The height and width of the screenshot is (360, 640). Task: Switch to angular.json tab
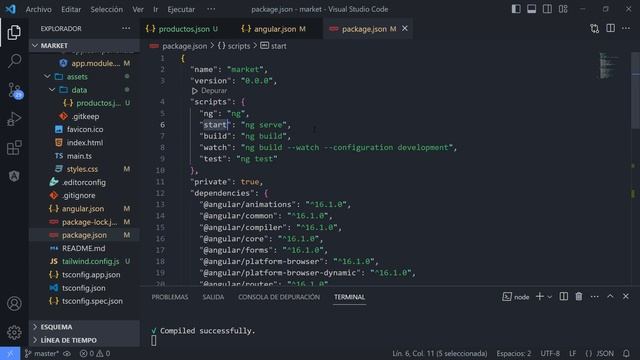pyautogui.click(x=273, y=29)
